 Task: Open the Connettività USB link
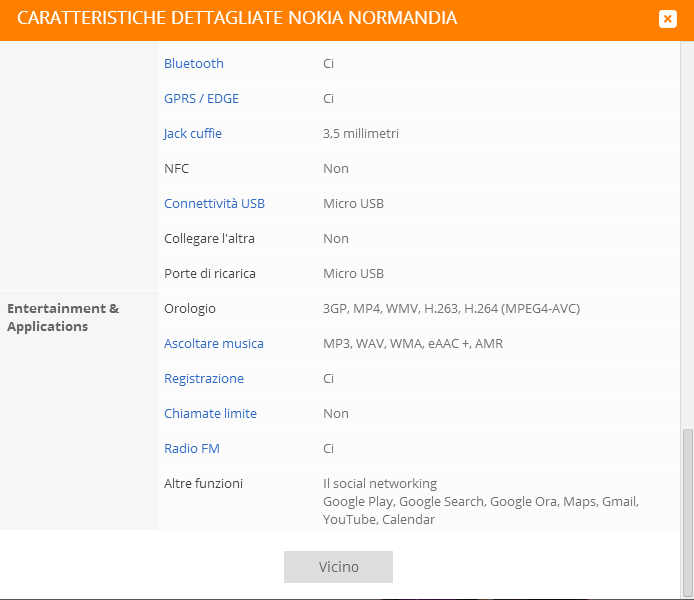(214, 204)
